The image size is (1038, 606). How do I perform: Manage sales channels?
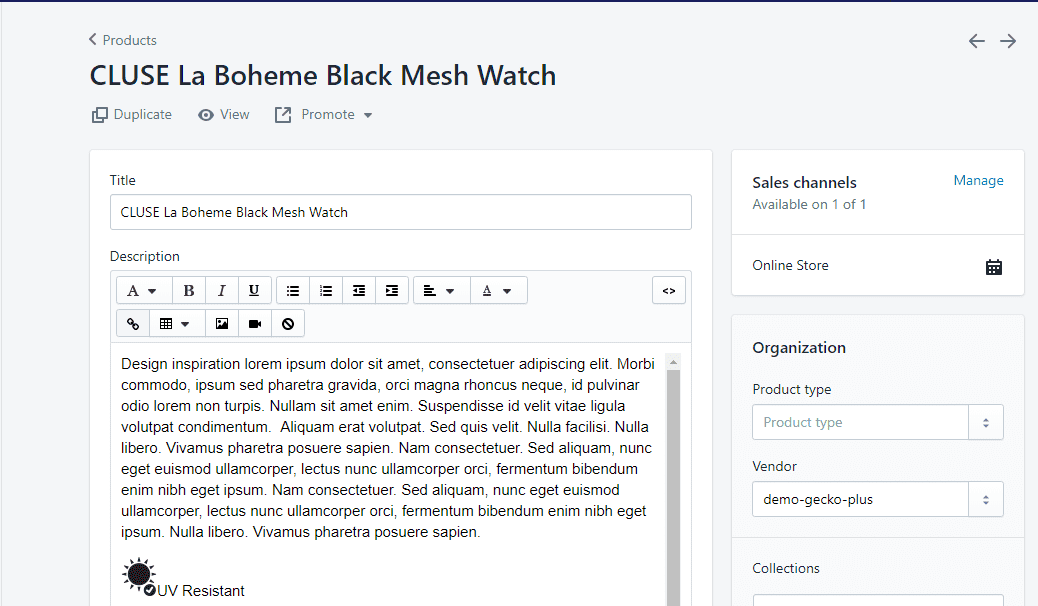pyautogui.click(x=978, y=180)
